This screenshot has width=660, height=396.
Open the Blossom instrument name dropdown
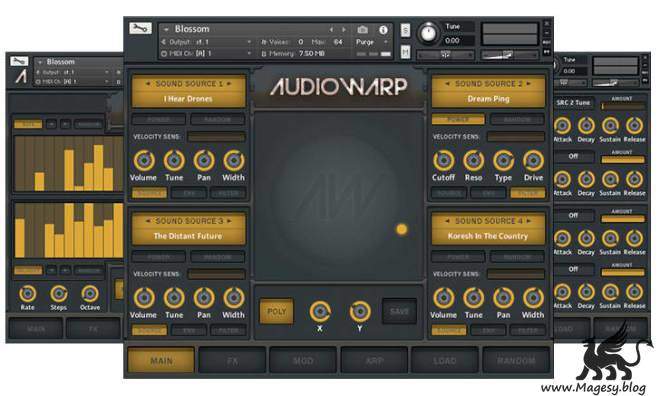tap(167, 29)
